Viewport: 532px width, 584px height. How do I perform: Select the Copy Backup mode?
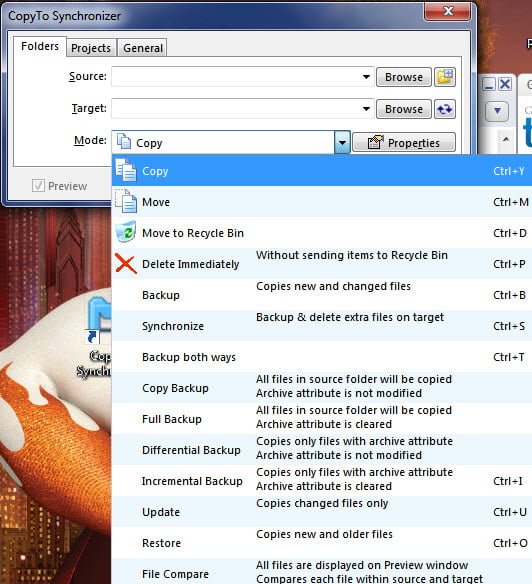[322, 388]
